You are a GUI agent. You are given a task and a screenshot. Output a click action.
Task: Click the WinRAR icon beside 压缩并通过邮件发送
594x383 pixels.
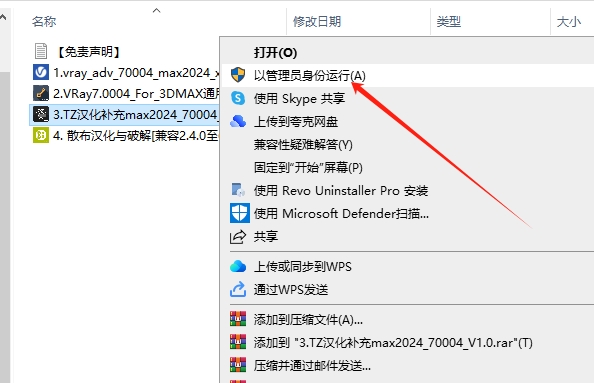(238, 365)
